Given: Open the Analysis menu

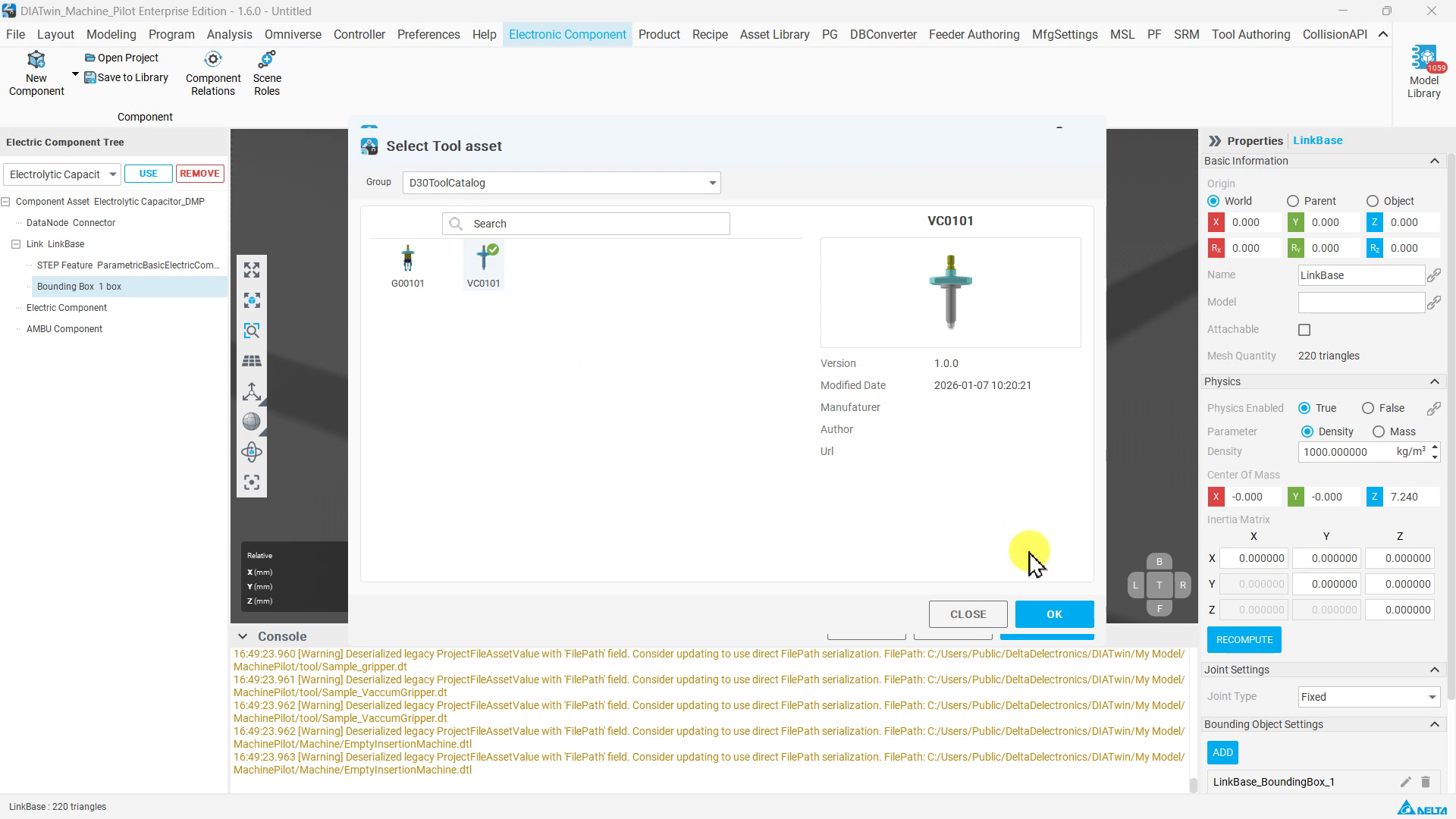Looking at the screenshot, I should (x=230, y=35).
